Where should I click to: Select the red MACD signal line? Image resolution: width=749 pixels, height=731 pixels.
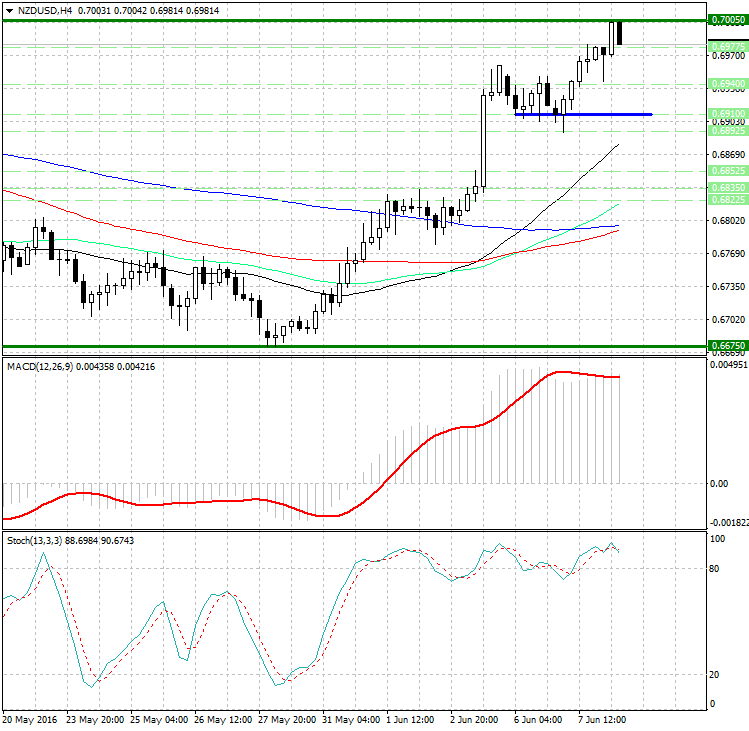click(x=401, y=462)
